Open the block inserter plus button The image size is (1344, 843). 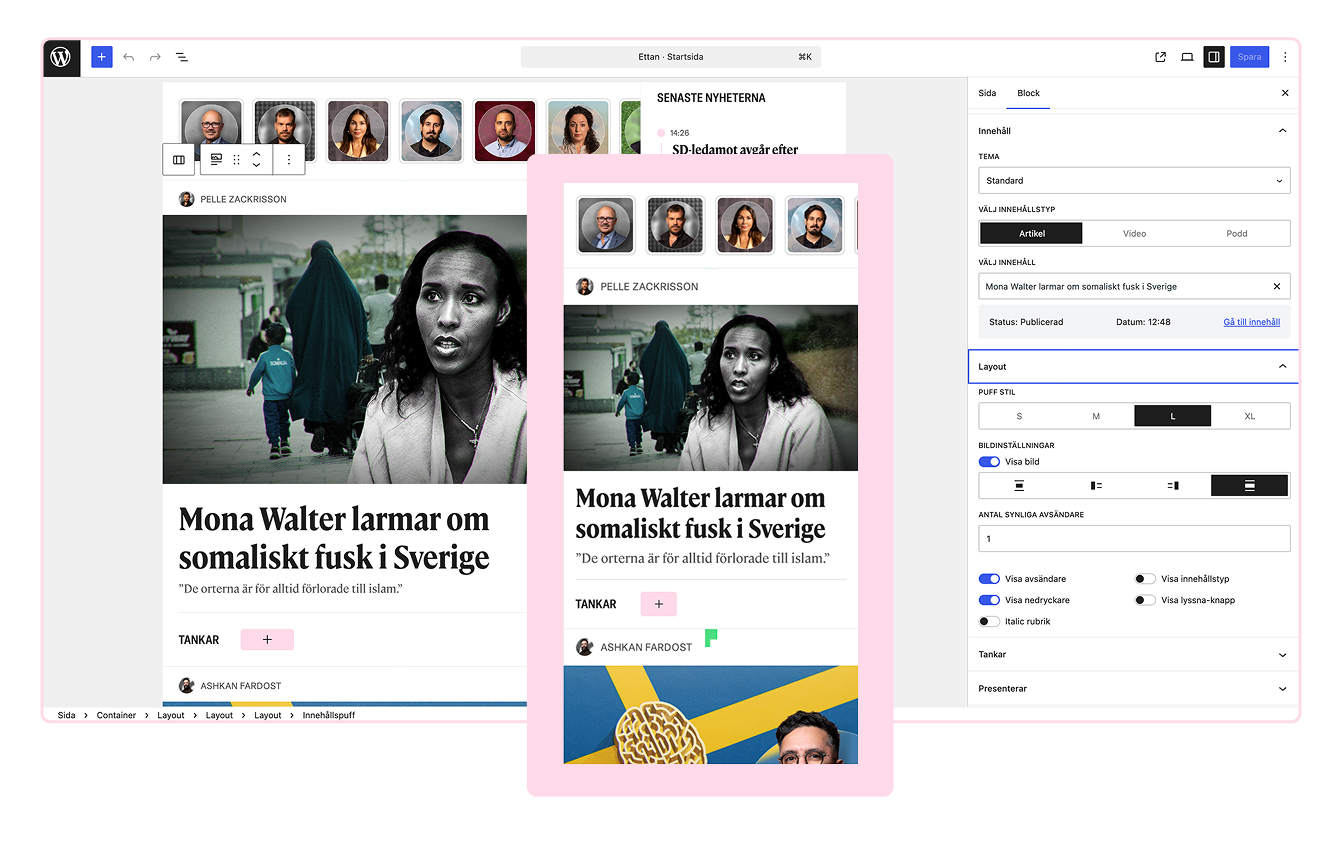(x=101, y=57)
